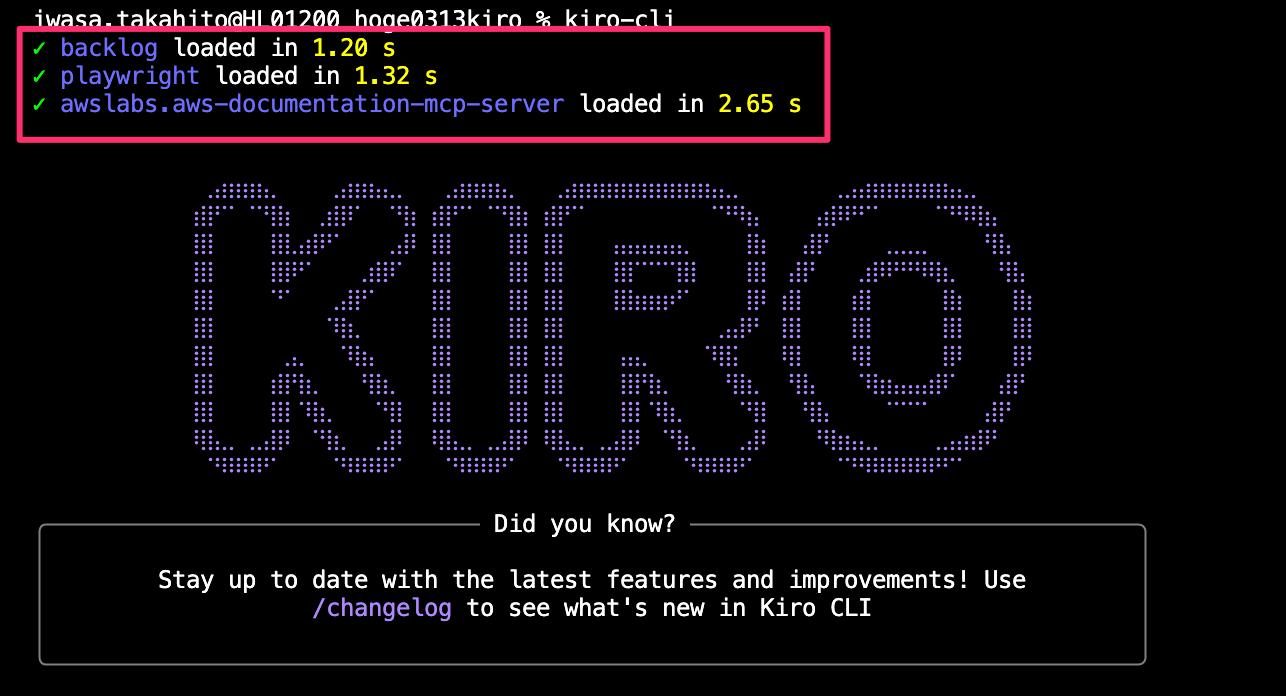This screenshot has width=1286, height=696.
Task: Click the "1.32 s" load time
Action: click(396, 76)
